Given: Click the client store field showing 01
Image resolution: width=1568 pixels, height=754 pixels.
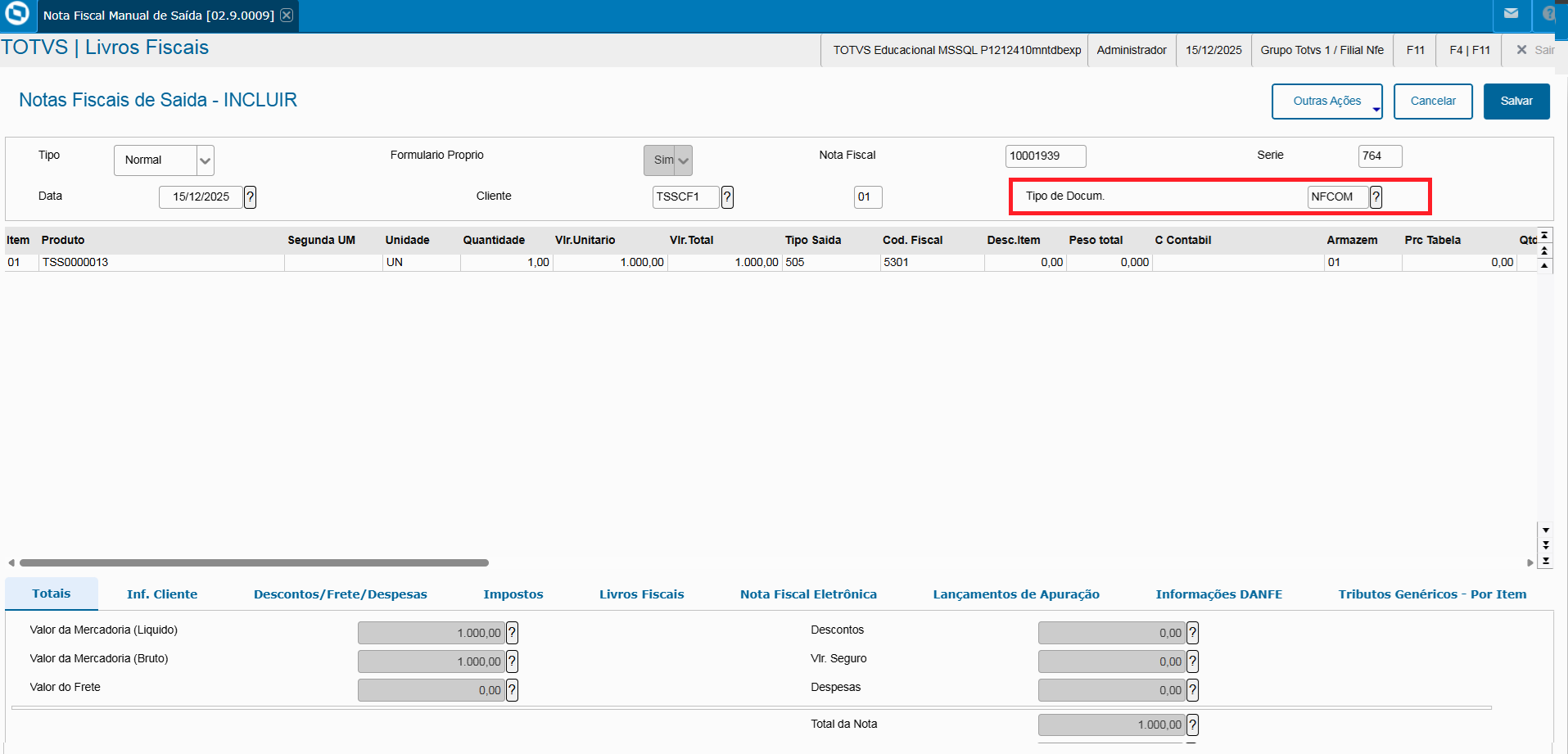Looking at the screenshot, I should coord(868,196).
